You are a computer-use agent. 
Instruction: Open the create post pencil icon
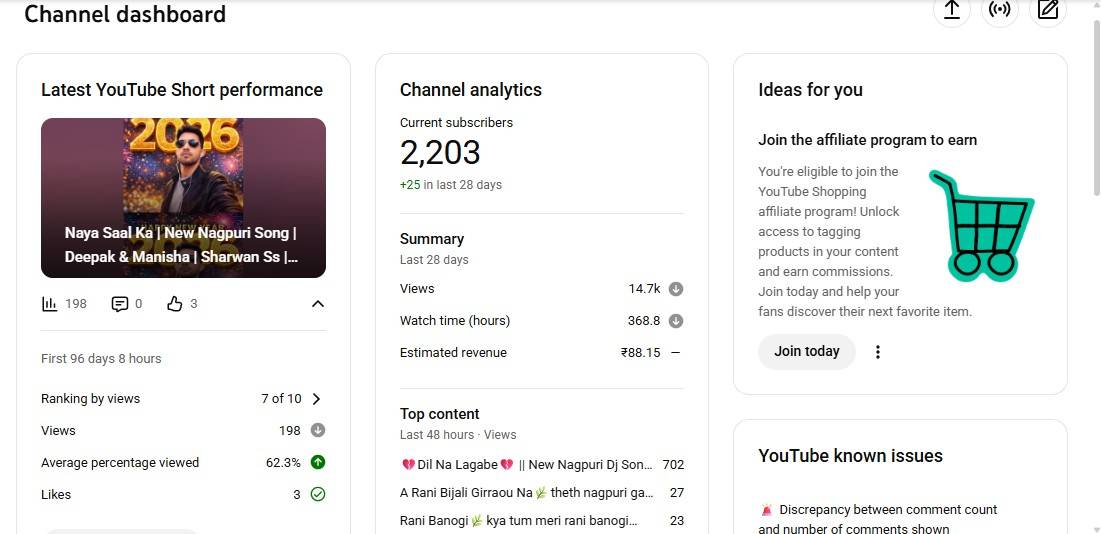(x=1047, y=10)
